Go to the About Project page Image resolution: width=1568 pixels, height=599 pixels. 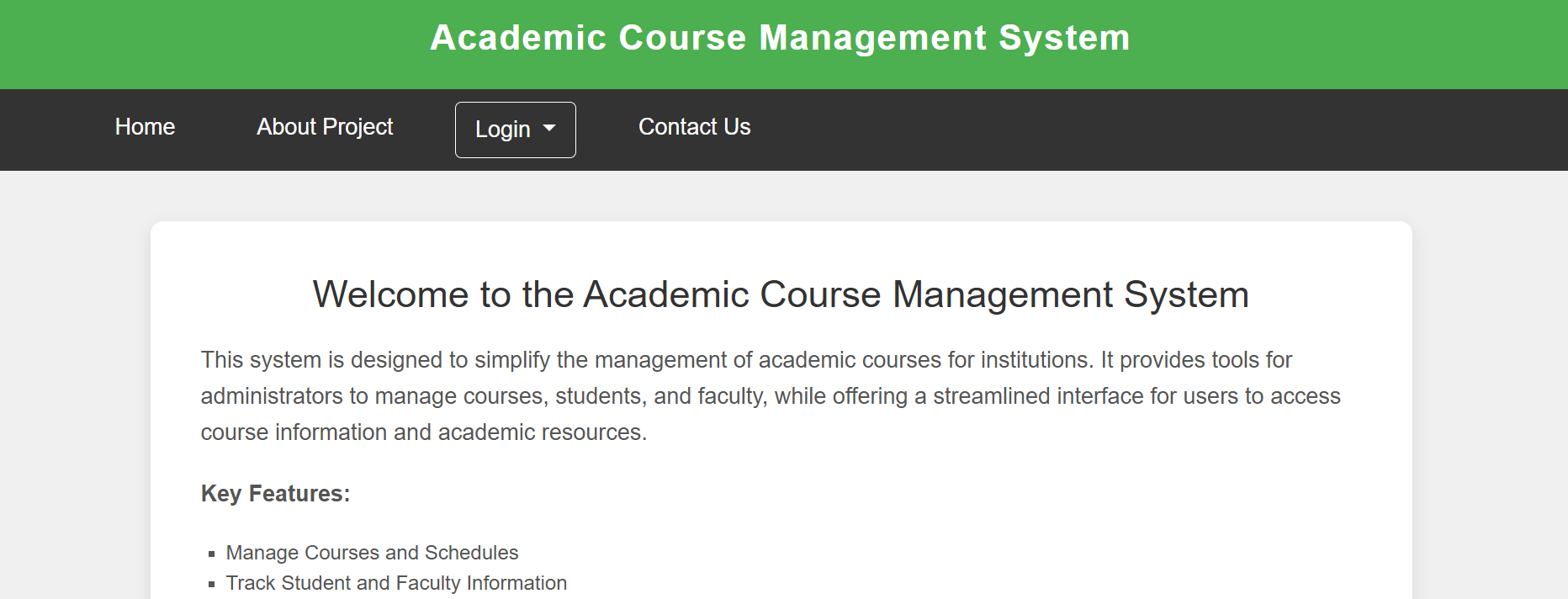click(x=325, y=127)
